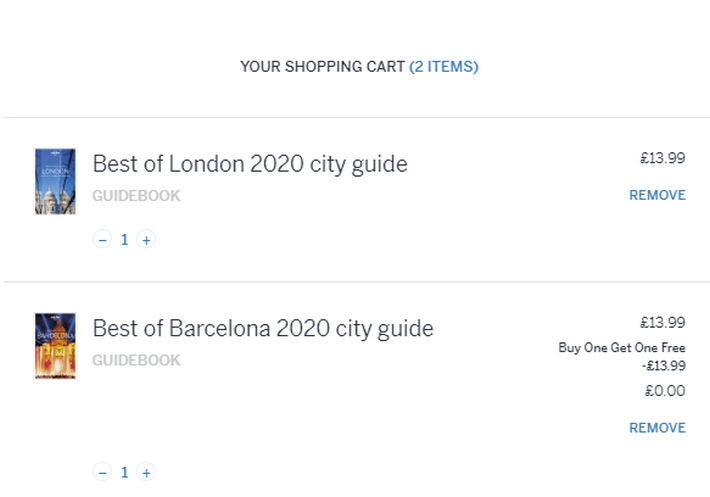Open the Barcelona guidebook cover thumbnail

(x=55, y=346)
